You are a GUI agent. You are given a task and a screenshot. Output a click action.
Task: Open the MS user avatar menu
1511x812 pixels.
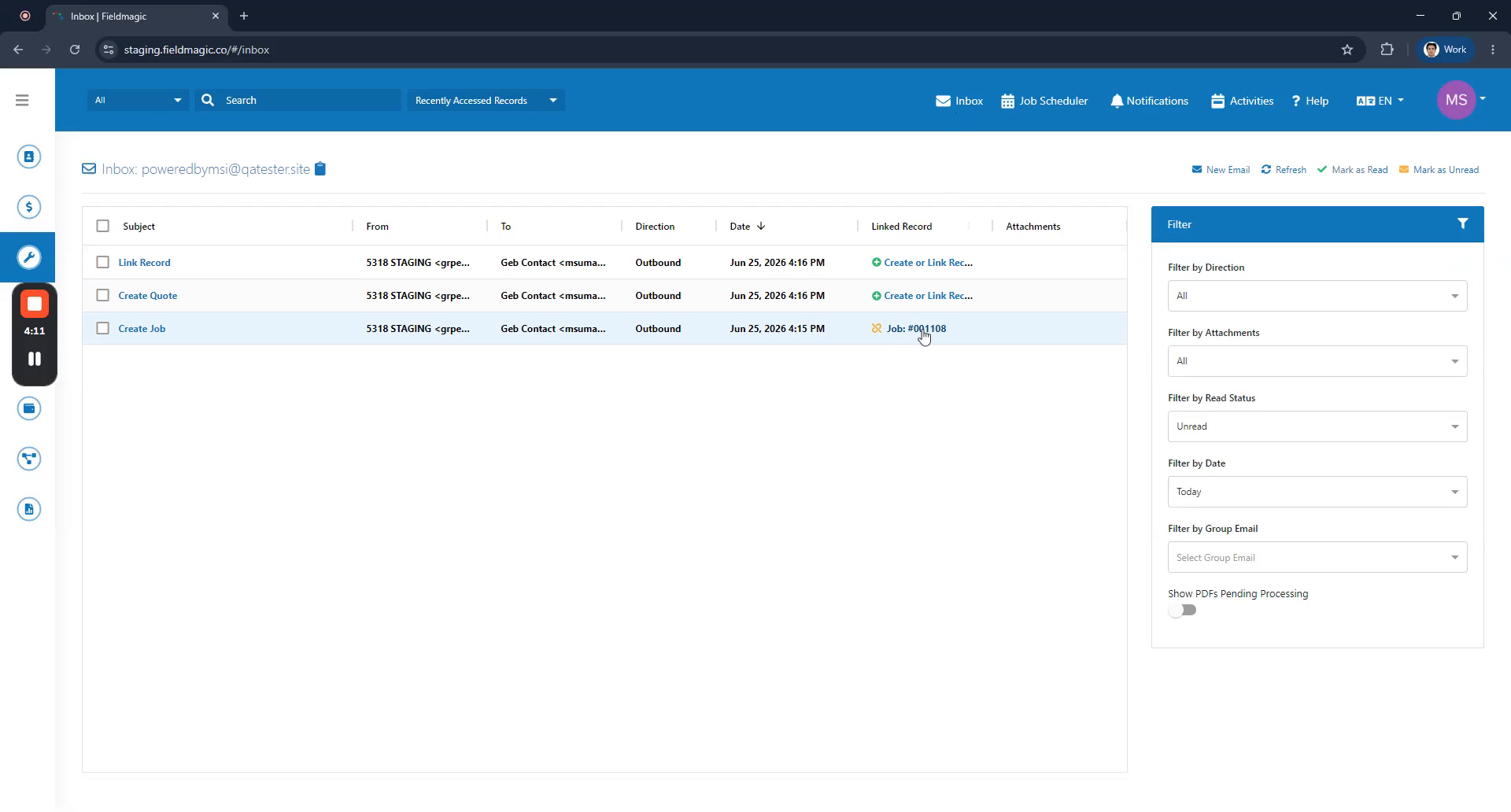1461,100
